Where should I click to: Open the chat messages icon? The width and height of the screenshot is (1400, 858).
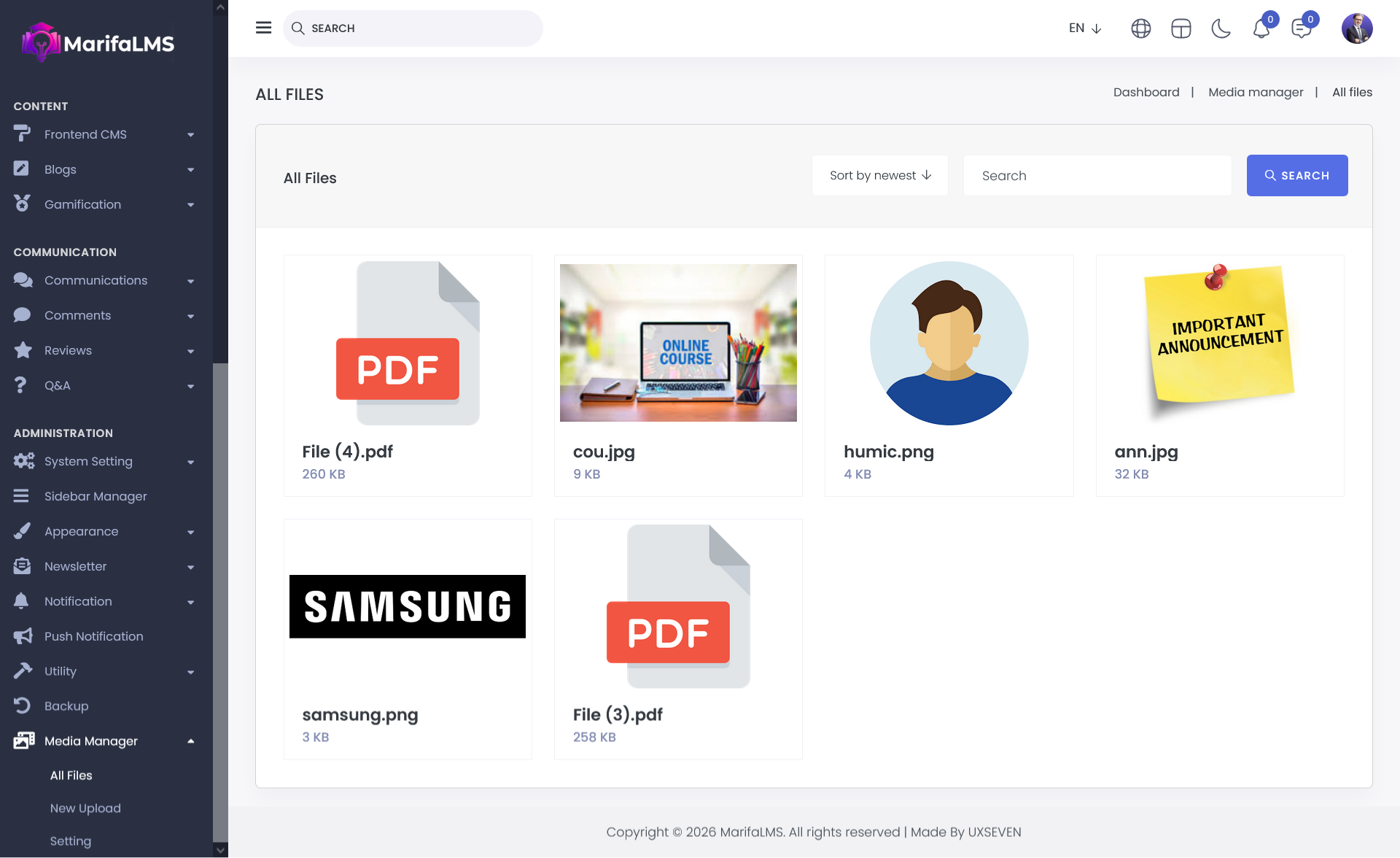point(1301,29)
